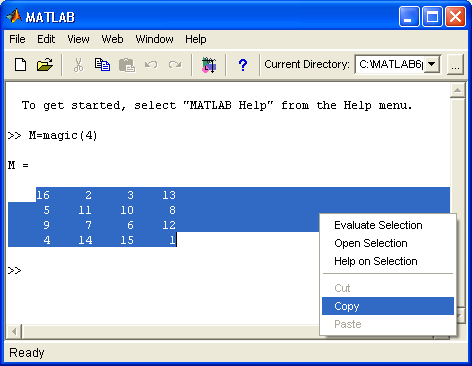Viewport: 472px width, 366px height.
Task: Minimize the MATLAB window
Action: (x=409, y=17)
